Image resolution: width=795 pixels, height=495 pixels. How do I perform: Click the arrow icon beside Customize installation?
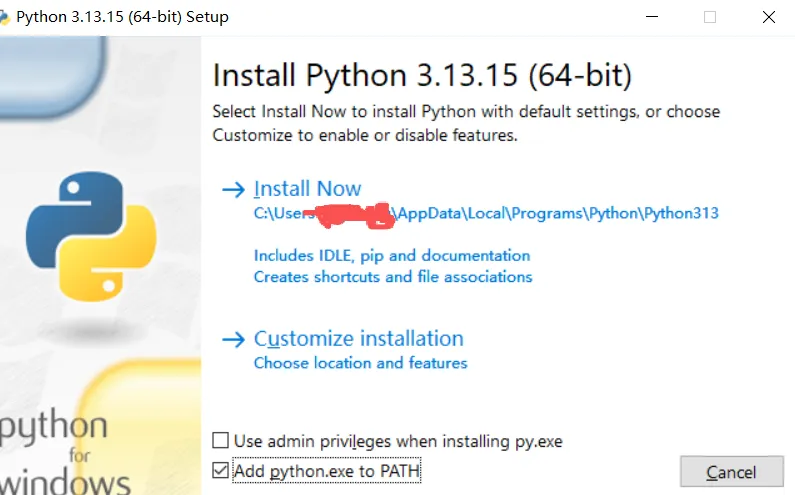(234, 339)
